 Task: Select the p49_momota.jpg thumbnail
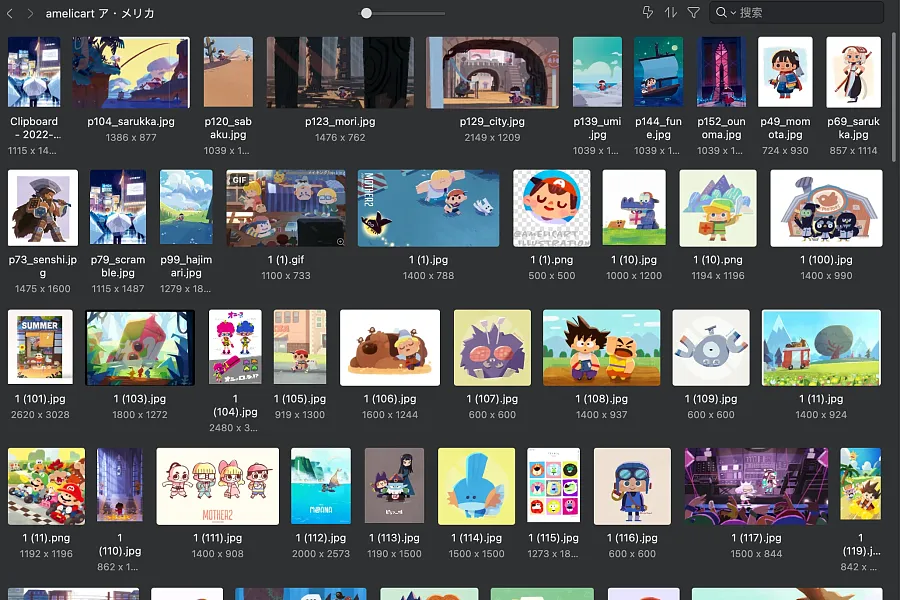pyautogui.click(x=785, y=72)
